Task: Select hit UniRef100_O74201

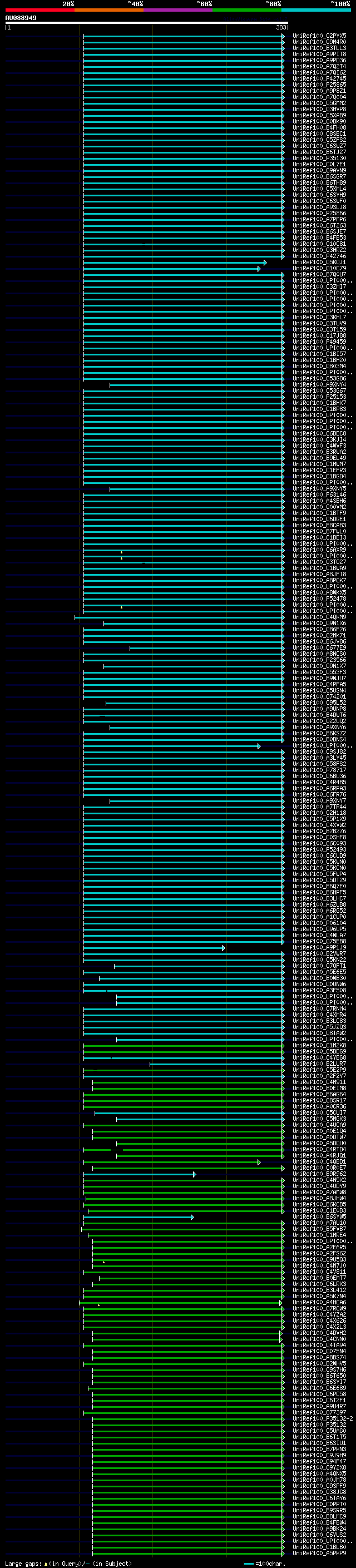Action: 319,697
